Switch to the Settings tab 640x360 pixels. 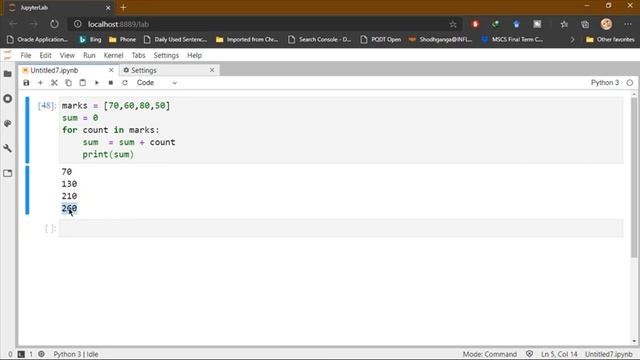click(144, 70)
